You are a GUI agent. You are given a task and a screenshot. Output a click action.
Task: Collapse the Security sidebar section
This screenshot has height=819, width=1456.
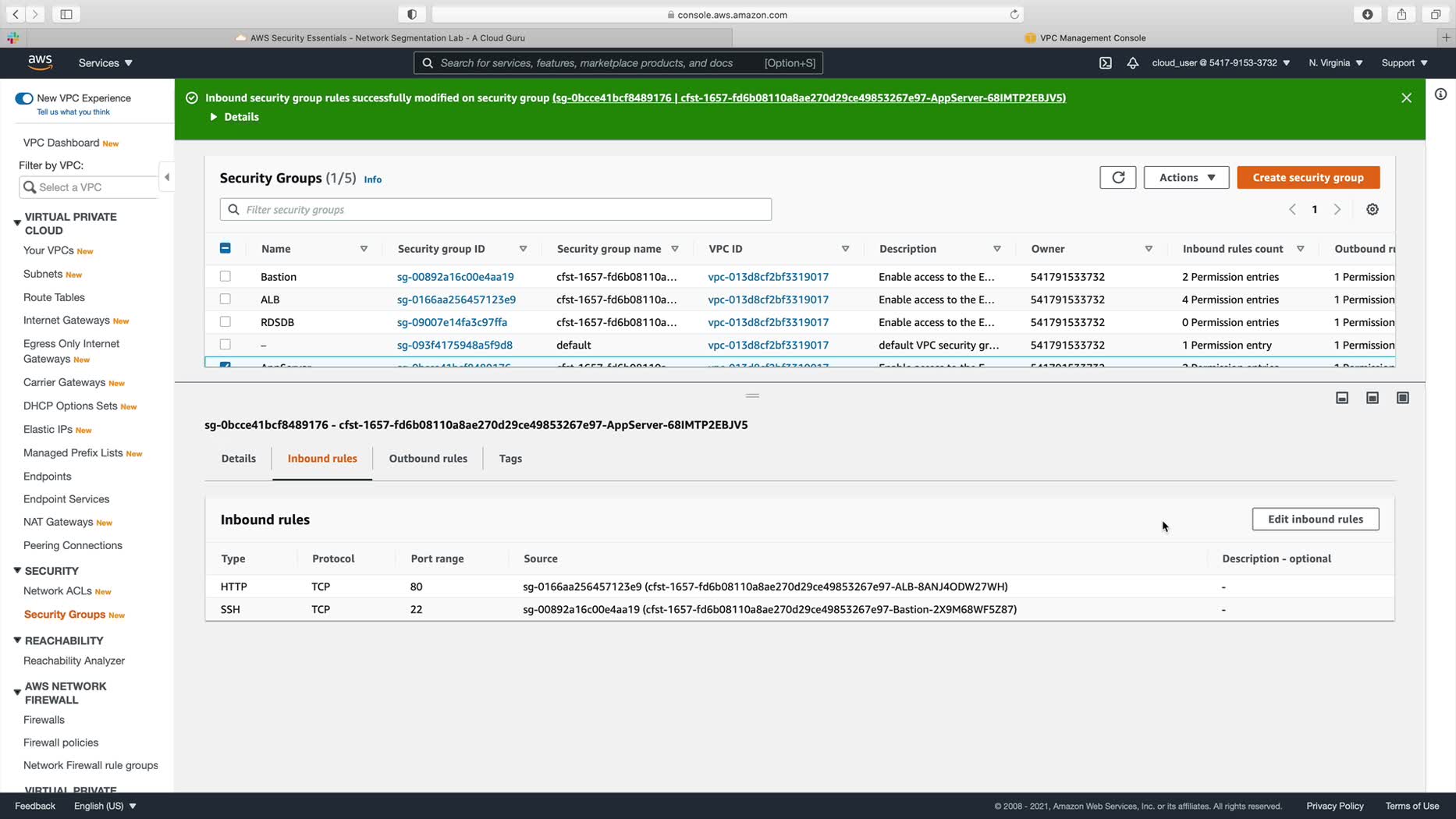[17, 571]
